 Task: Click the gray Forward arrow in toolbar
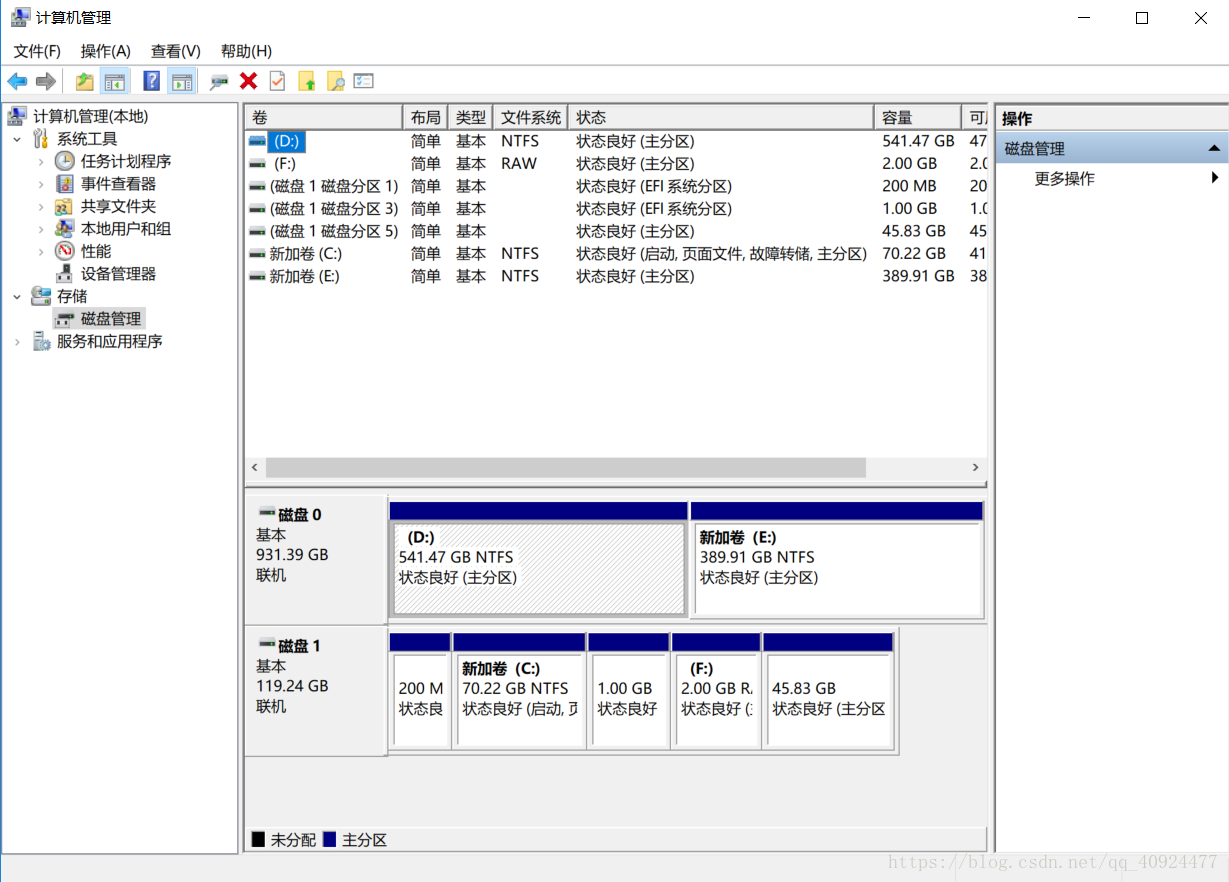[x=45, y=81]
